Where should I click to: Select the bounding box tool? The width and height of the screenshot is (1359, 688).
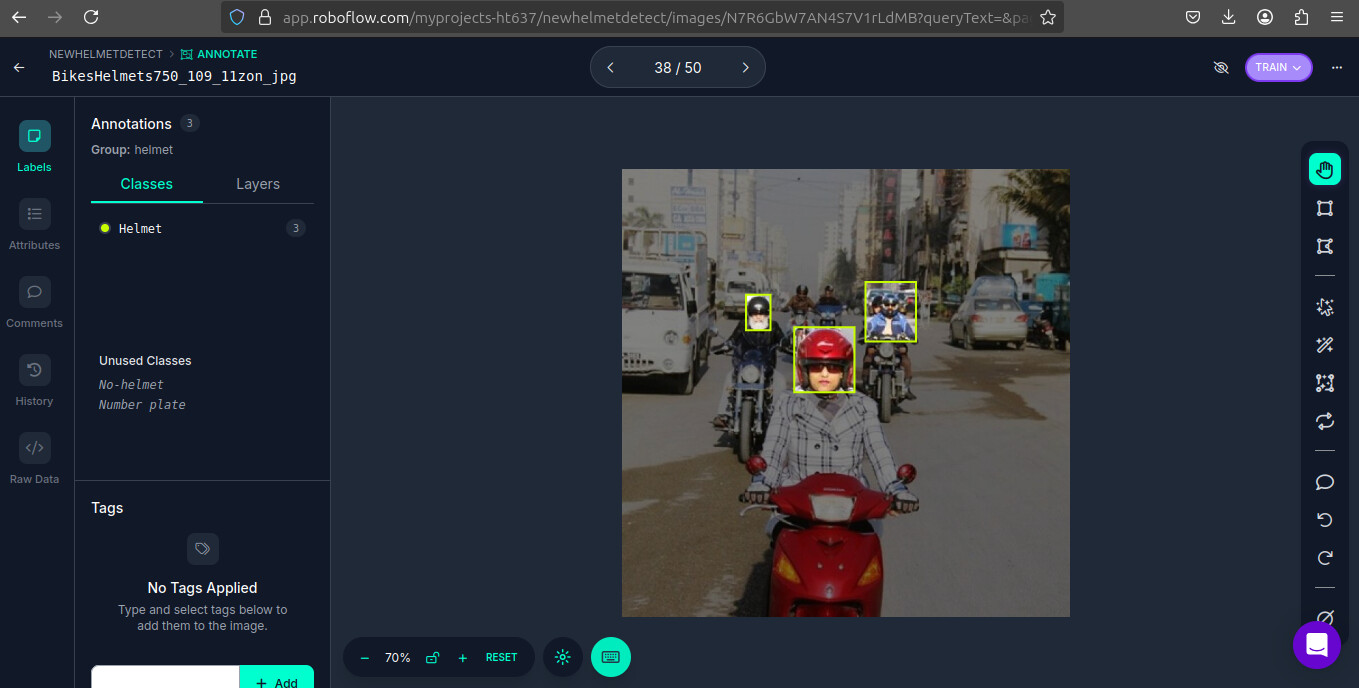pos(1324,208)
